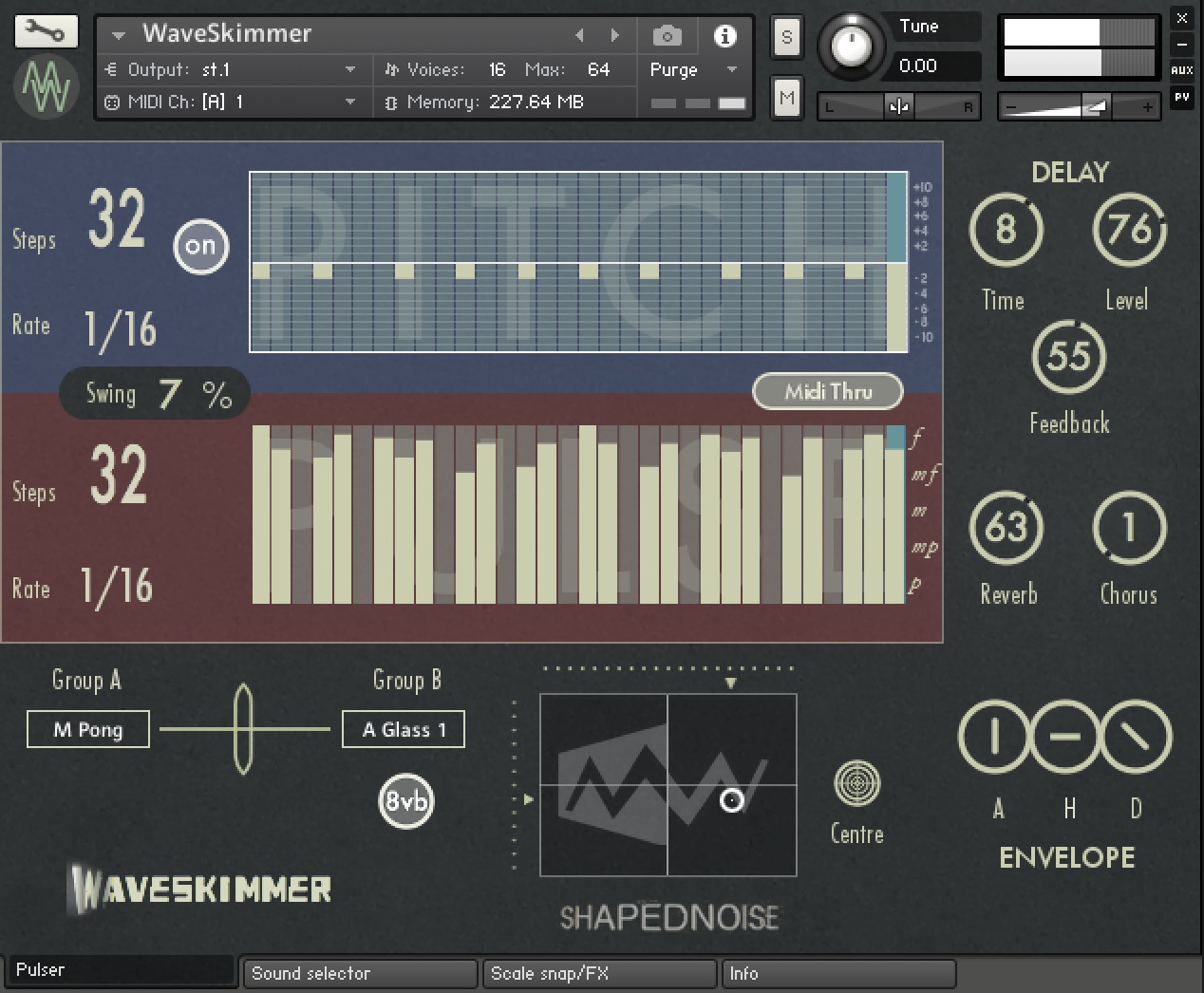Image resolution: width=1204 pixels, height=993 pixels.
Task: Click the Midi Thru button
Action: pos(827,391)
